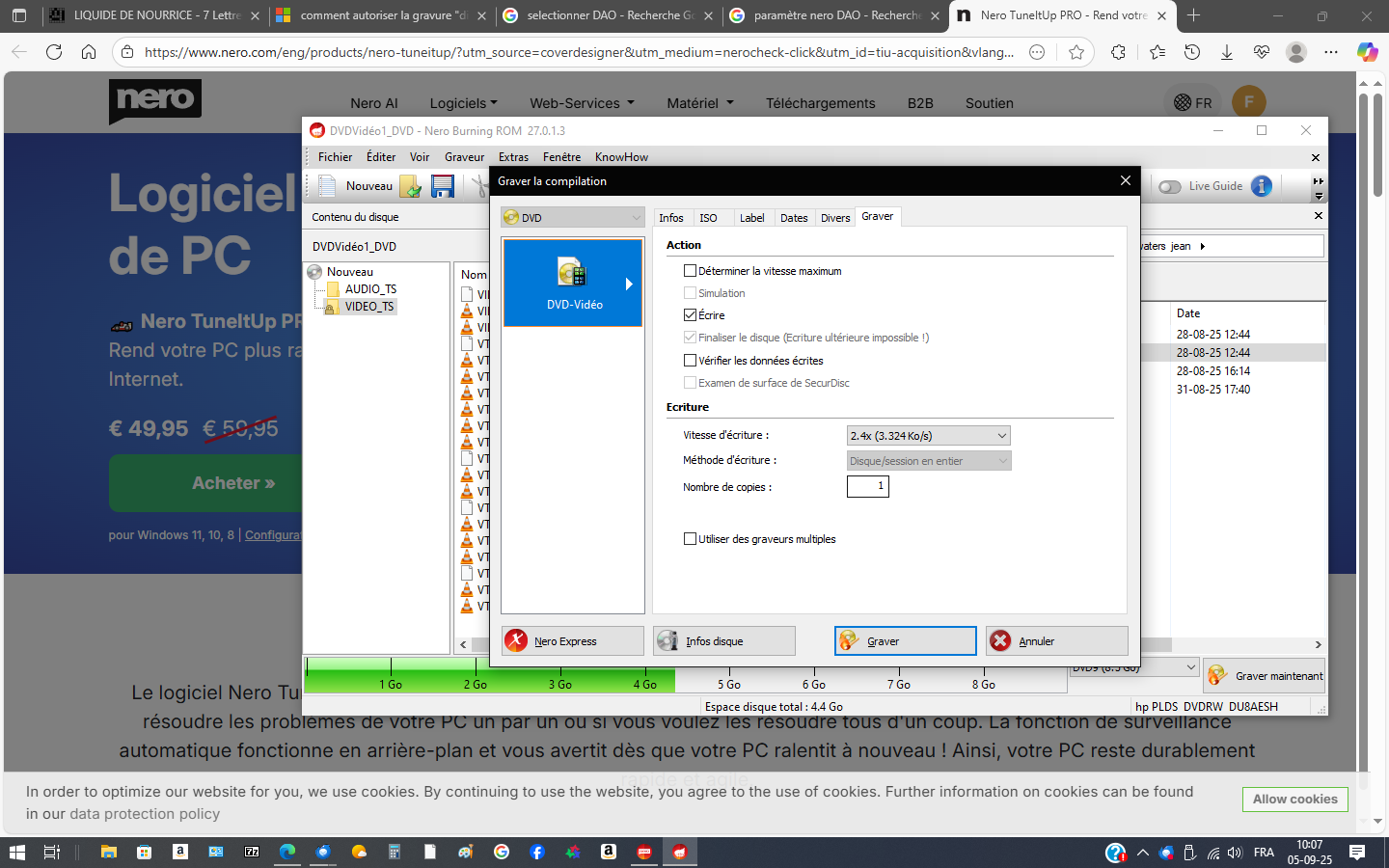This screenshot has width=1389, height=868.
Task: Open the notification center icon
Action: [1357, 852]
